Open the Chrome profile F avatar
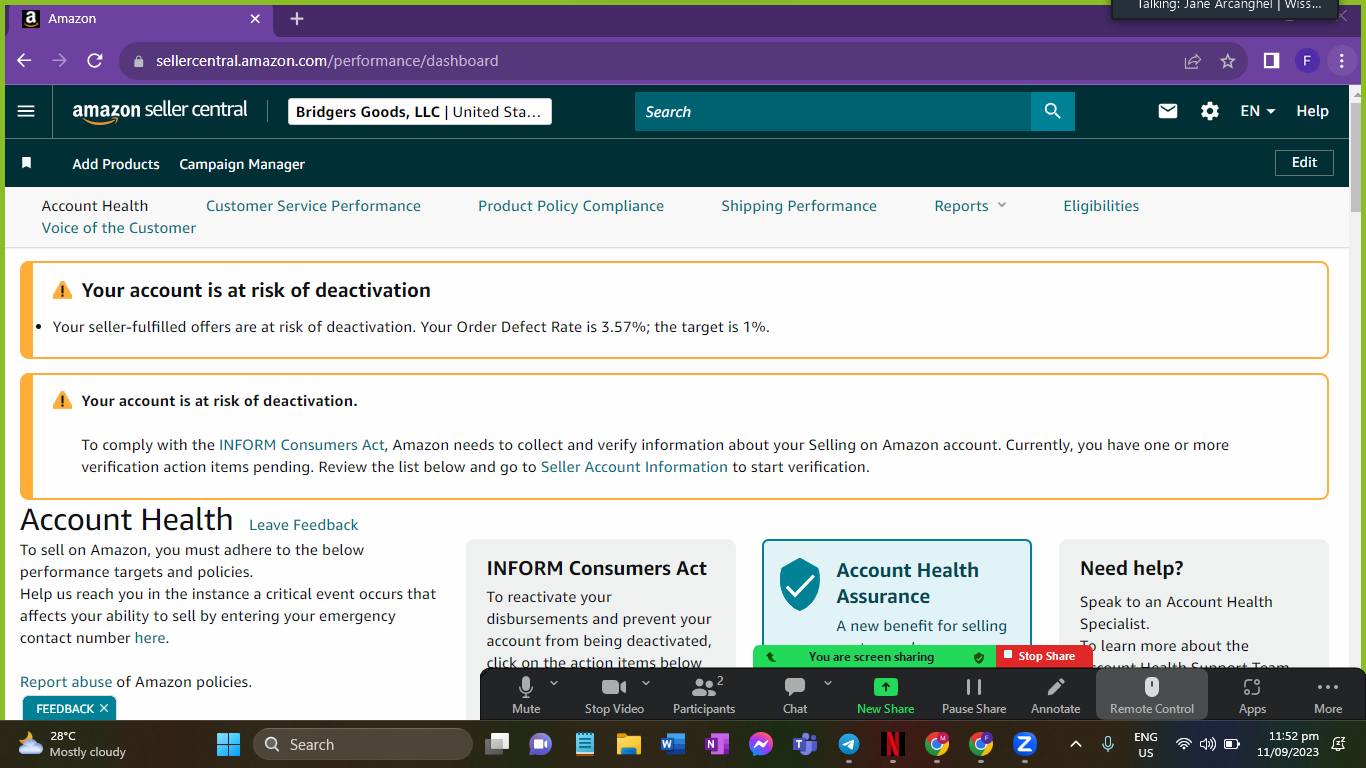 point(1307,61)
